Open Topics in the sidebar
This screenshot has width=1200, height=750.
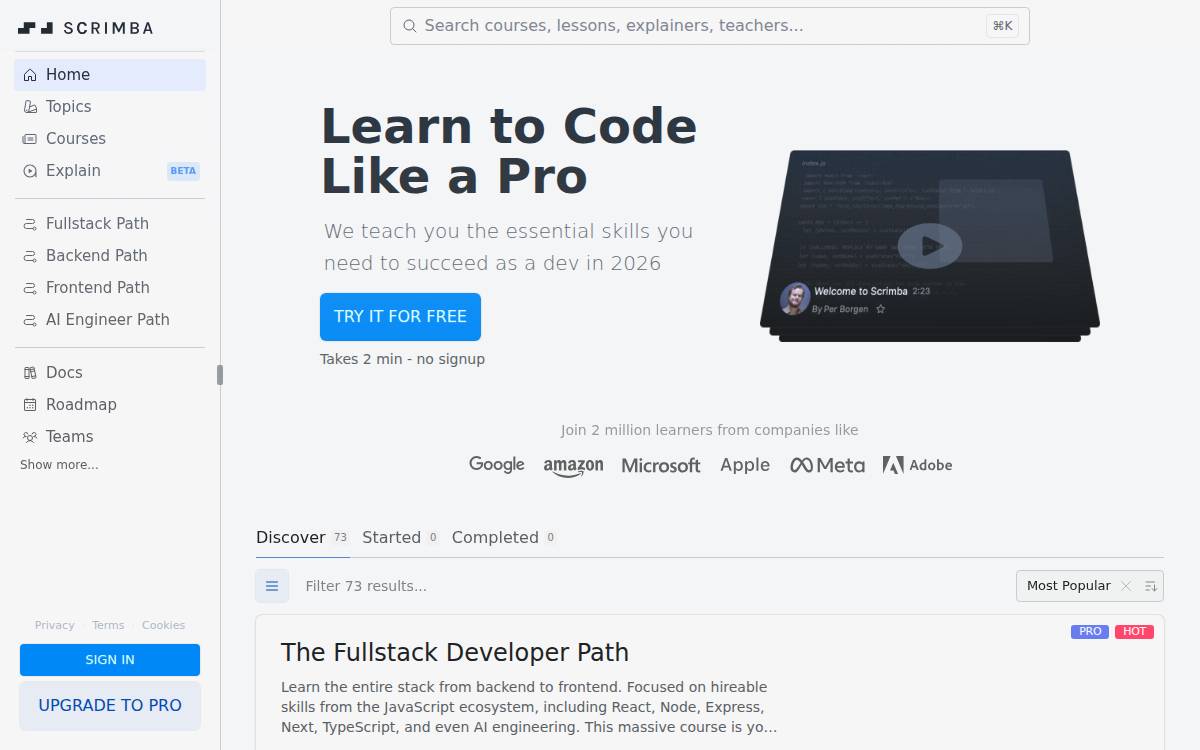tap(110, 107)
